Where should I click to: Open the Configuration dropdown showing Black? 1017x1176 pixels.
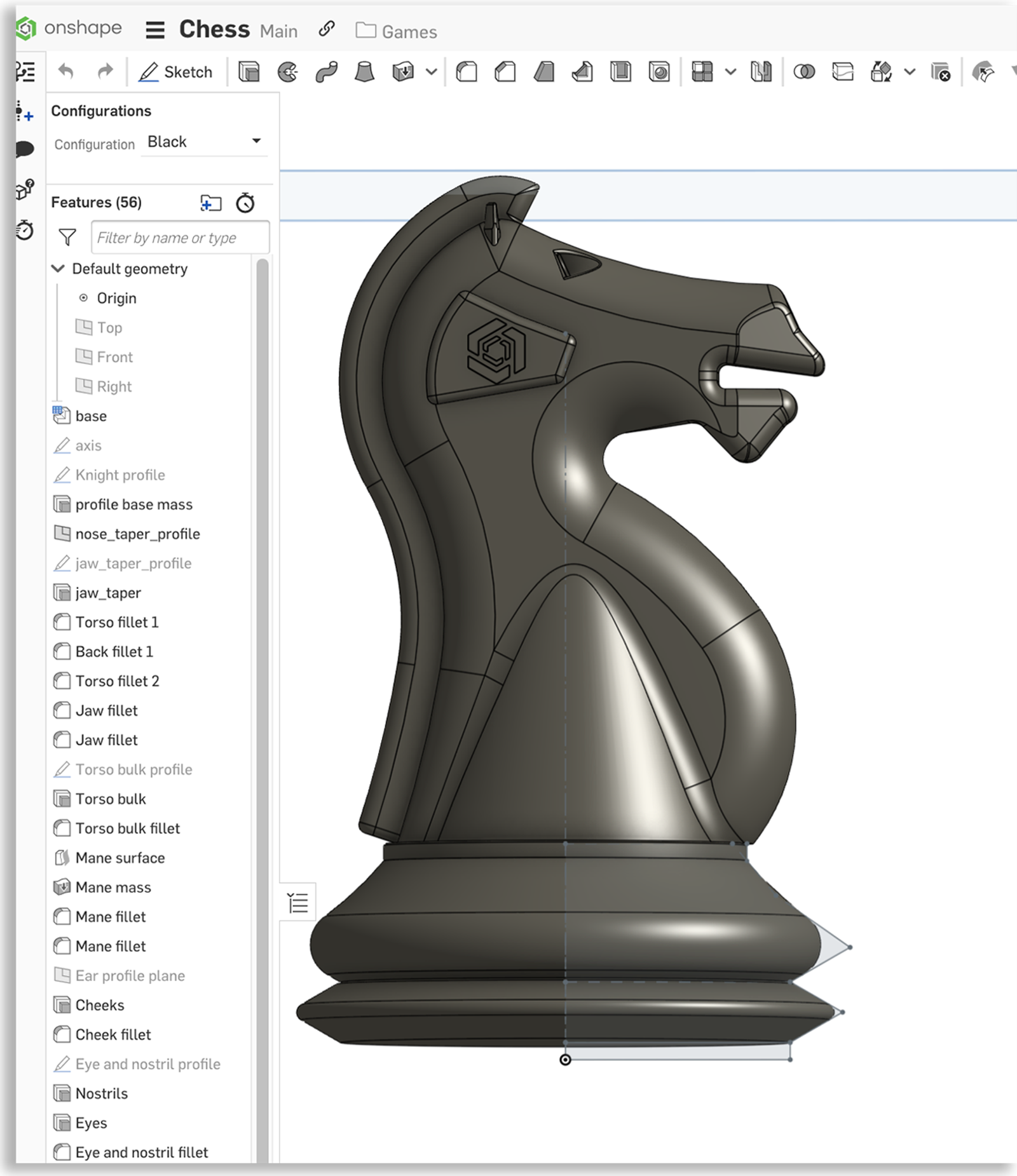point(203,141)
